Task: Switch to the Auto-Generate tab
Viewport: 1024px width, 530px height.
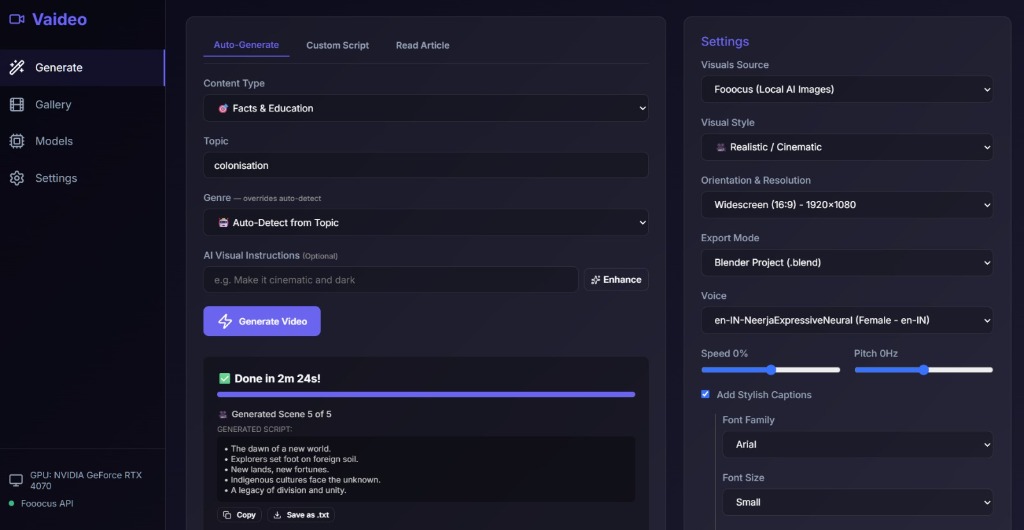Action: tap(246, 45)
